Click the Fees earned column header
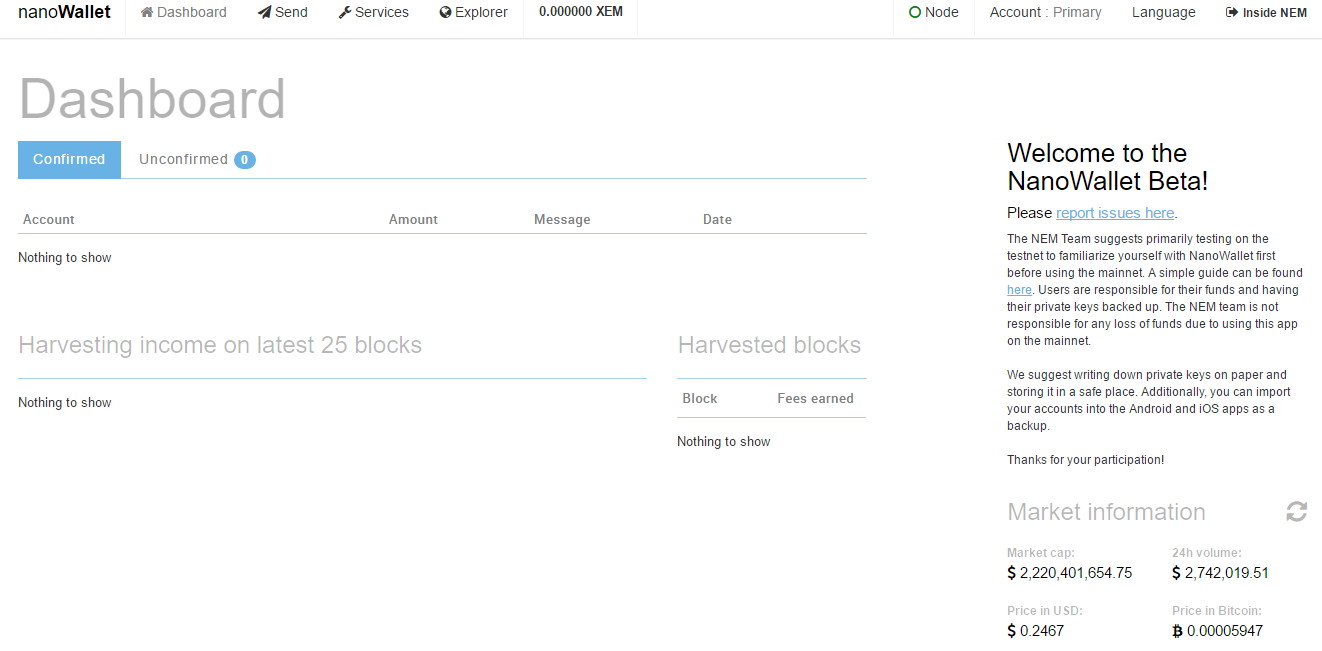This screenshot has height=651, width=1322. pos(815,399)
